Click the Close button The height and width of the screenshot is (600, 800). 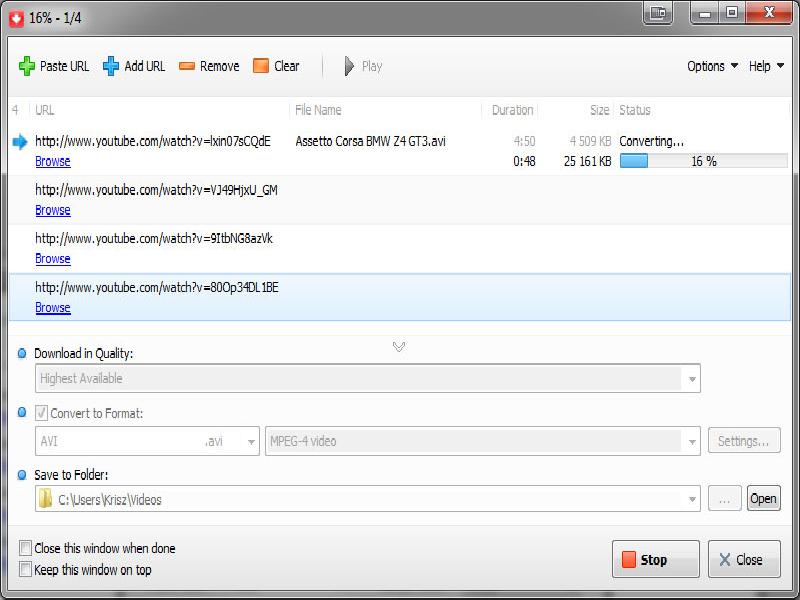[744, 559]
